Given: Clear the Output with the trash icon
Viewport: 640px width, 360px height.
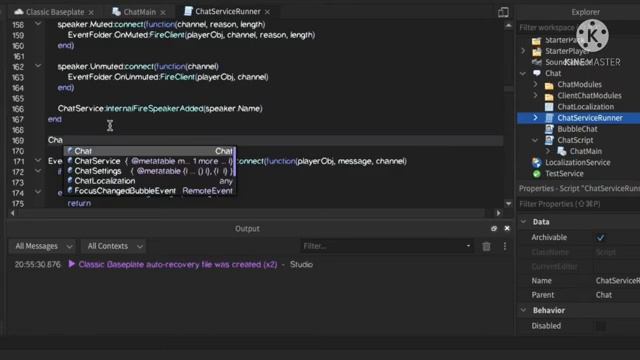Looking at the screenshot, I should click(486, 246).
